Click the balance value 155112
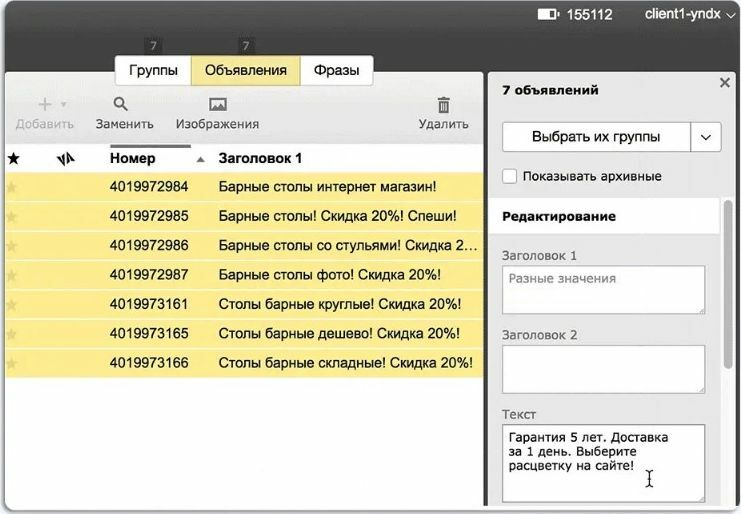 click(x=589, y=15)
